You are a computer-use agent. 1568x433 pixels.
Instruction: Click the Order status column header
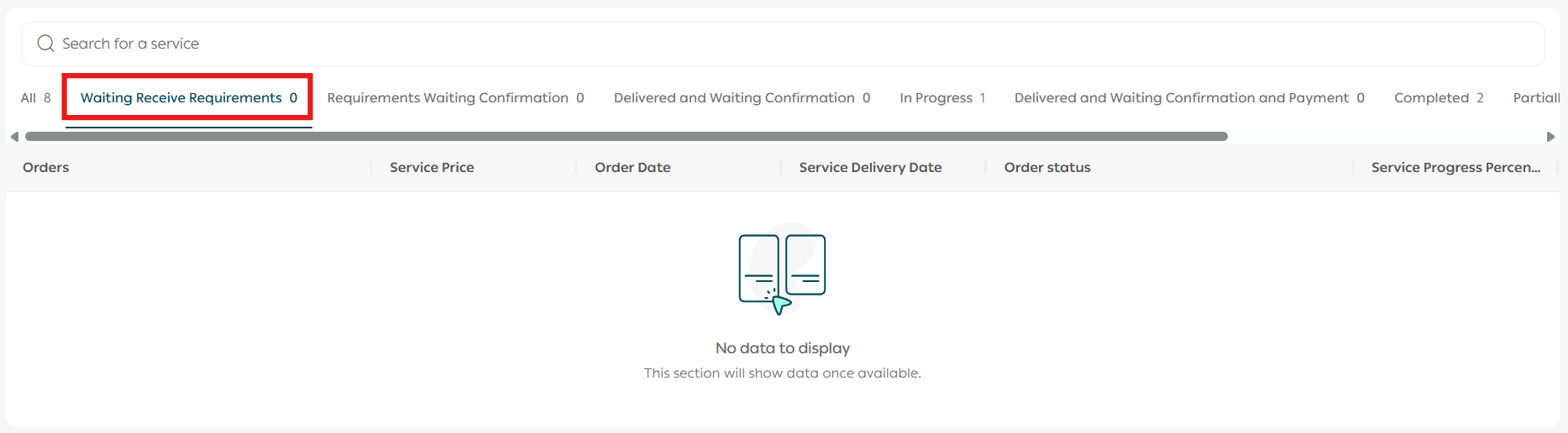click(x=1047, y=168)
